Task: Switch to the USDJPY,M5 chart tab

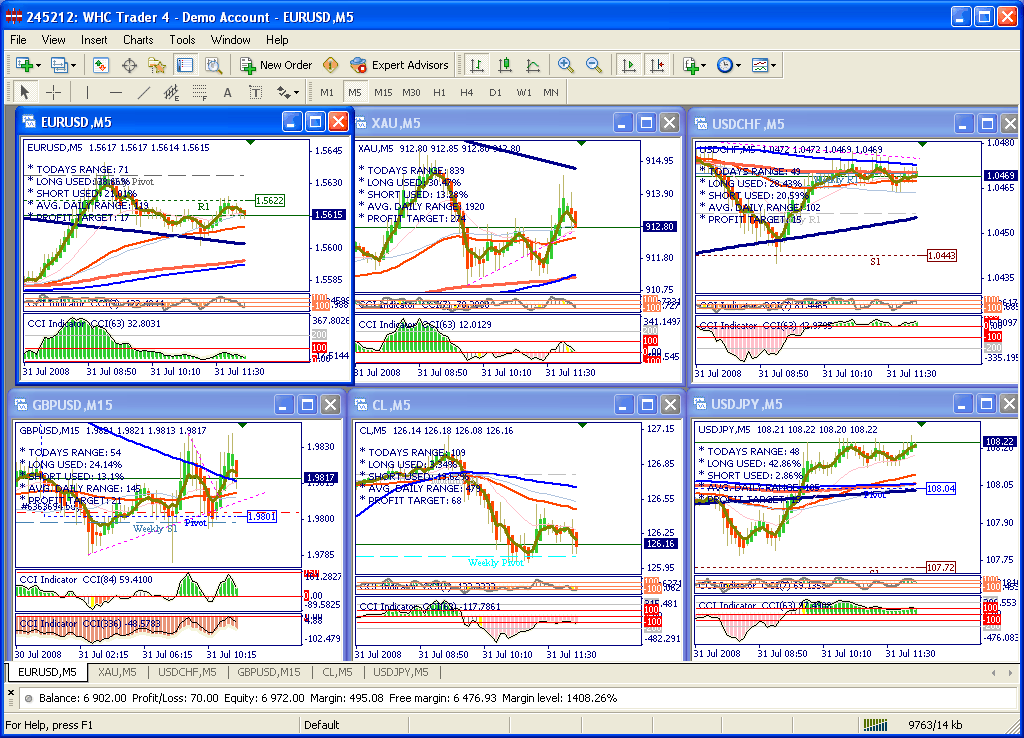Action: point(401,672)
